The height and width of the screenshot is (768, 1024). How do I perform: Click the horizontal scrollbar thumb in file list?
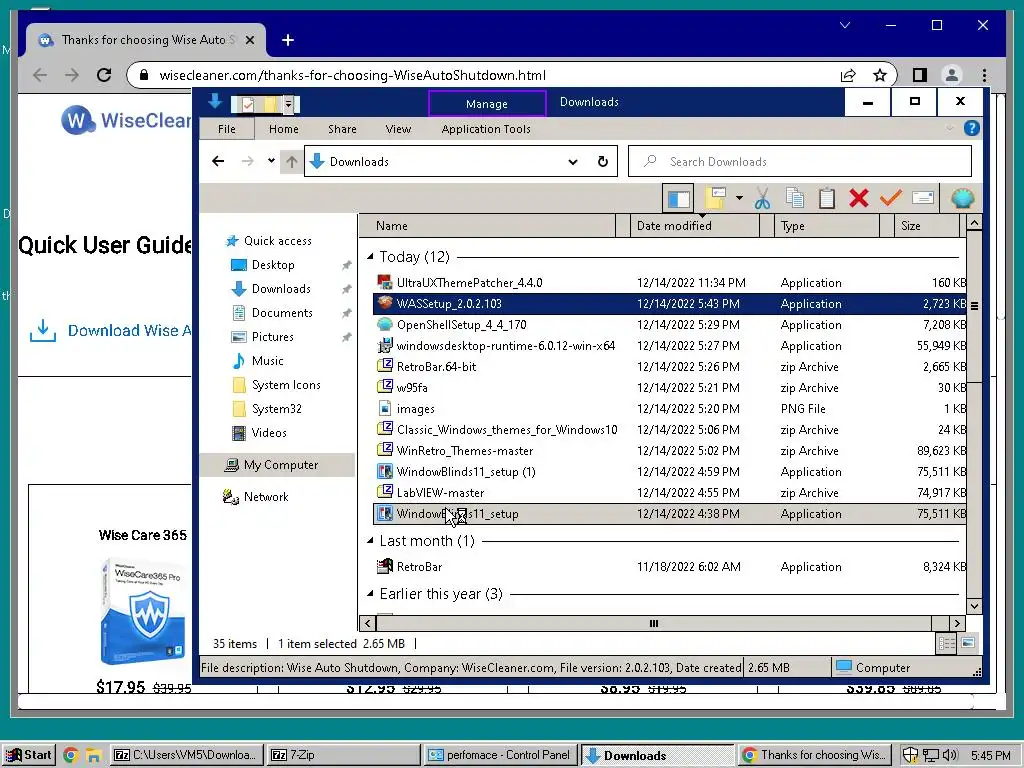click(x=653, y=624)
